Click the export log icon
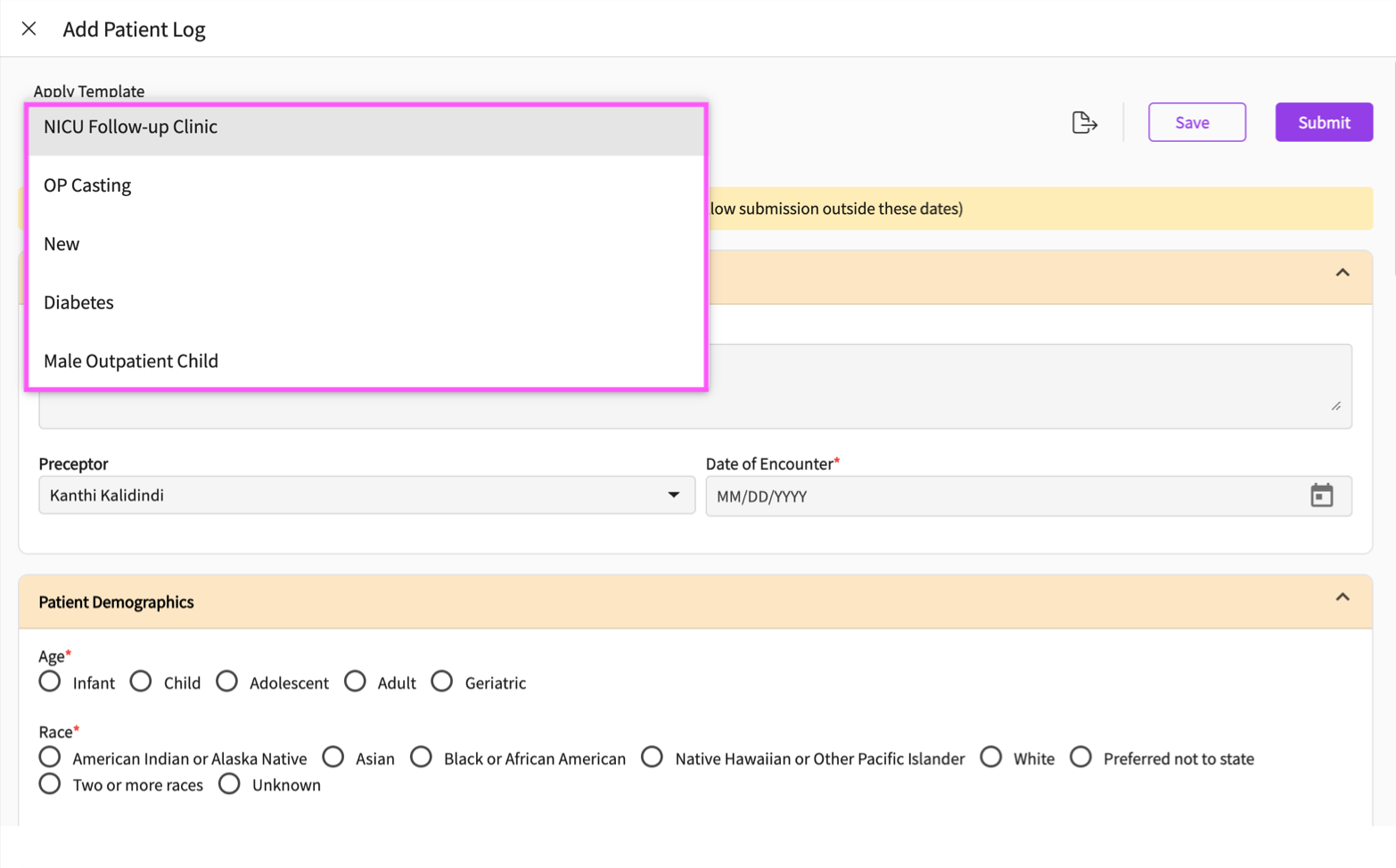Screen dimensions: 1396x868 click(x=1084, y=122)
